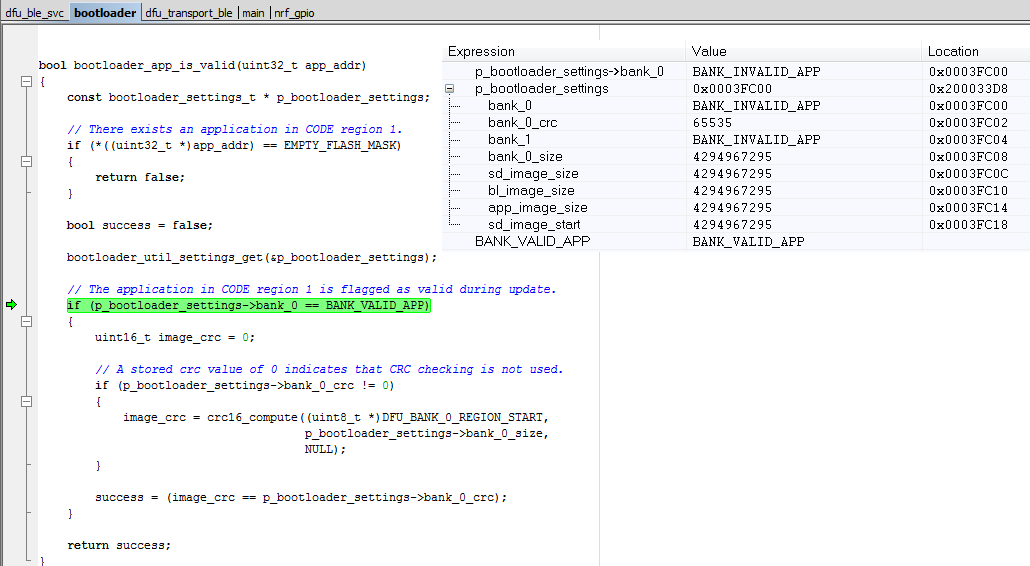Select the bank_1 watch entry

tap(509, 140)
